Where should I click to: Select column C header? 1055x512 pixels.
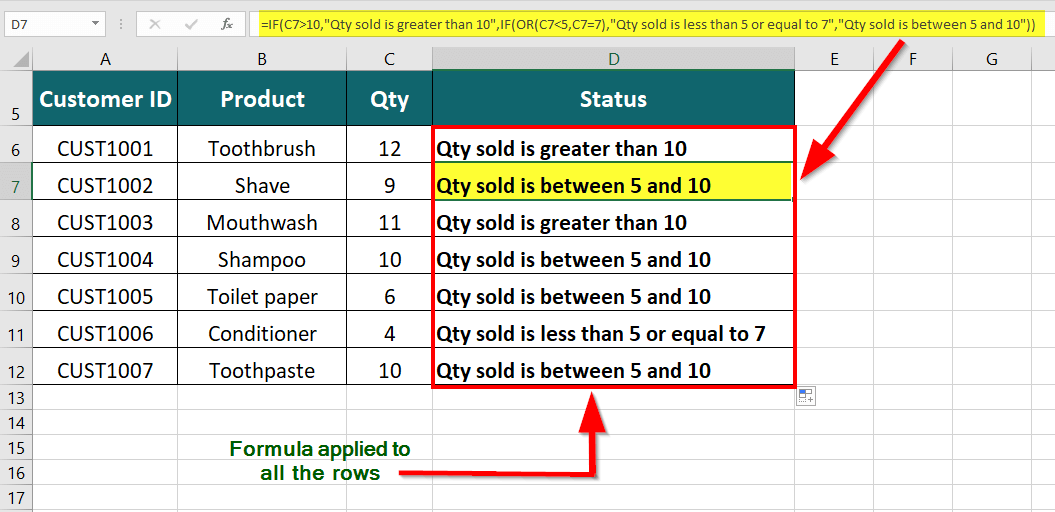click(390, 59)
